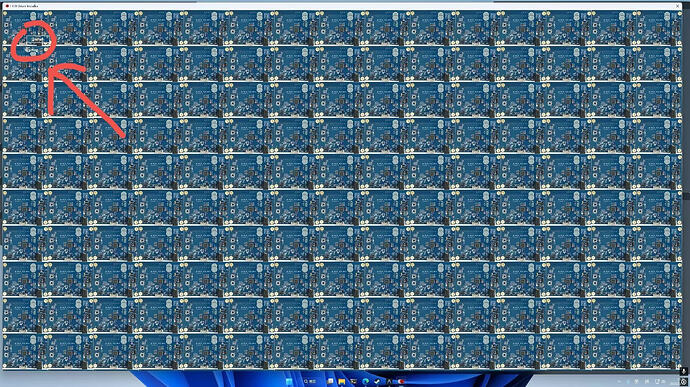
Task: Open File Explorer from the taskbar
Action: click(x=341, y=381)
